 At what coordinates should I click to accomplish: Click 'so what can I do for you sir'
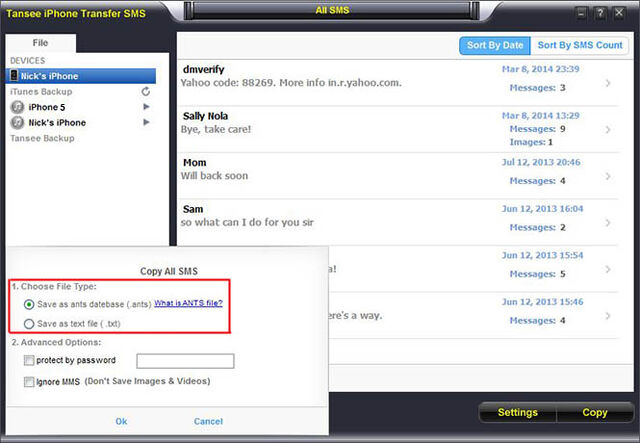tap(247, 223)
